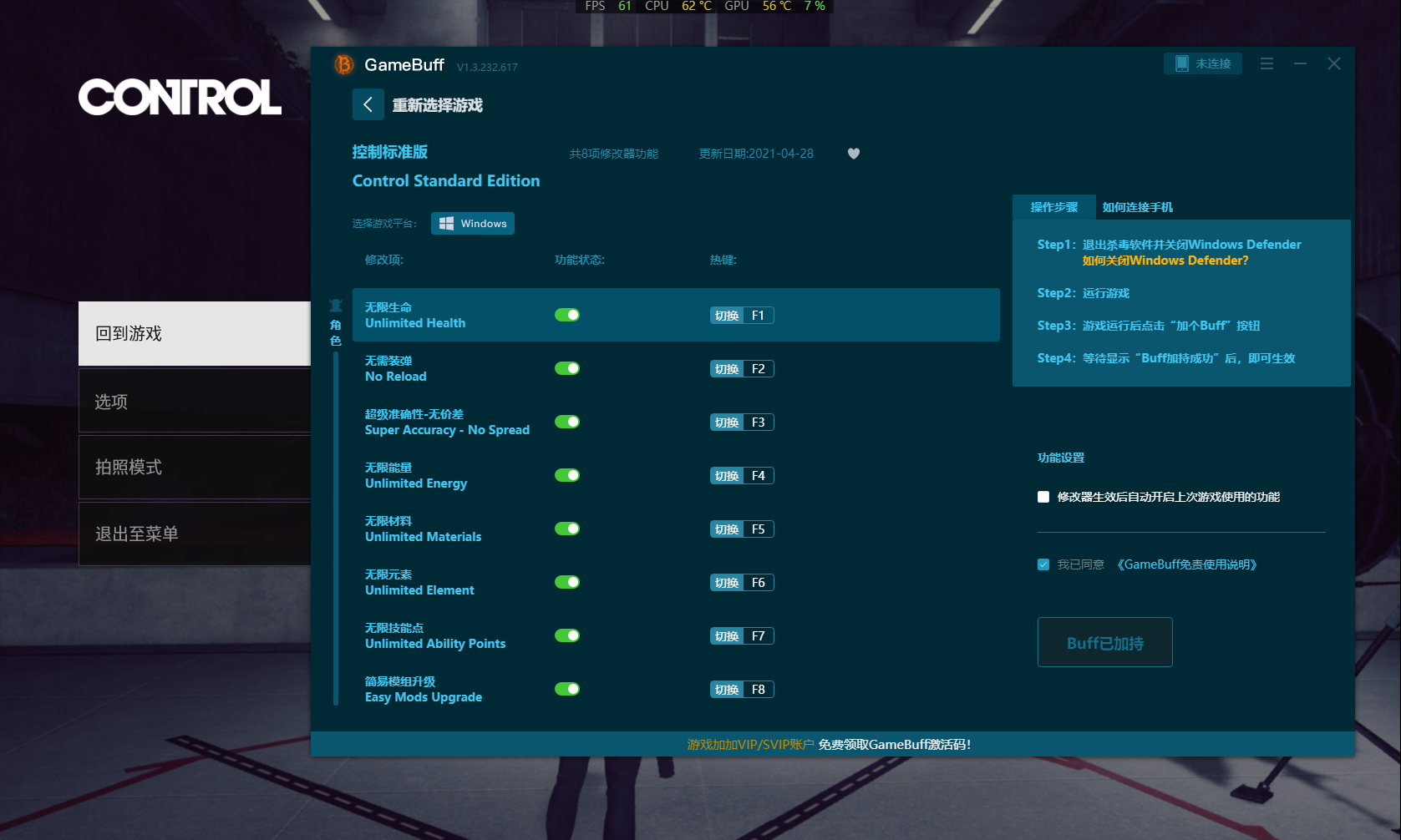The image size is (1401, 840).
Task: Click 切换 hotkey button for F7
Action: point(727,636)
